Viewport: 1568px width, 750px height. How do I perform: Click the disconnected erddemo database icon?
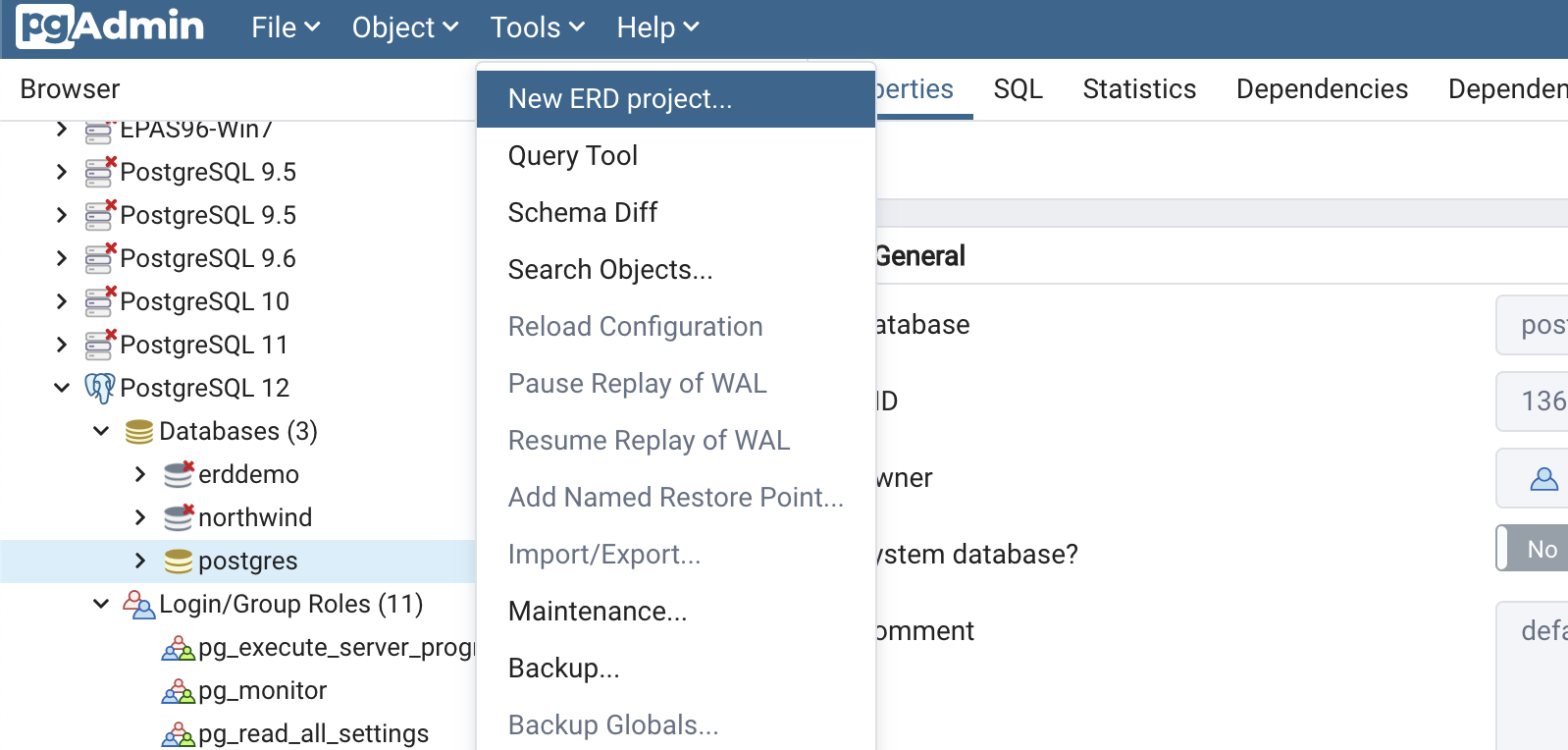coord(178,474)
